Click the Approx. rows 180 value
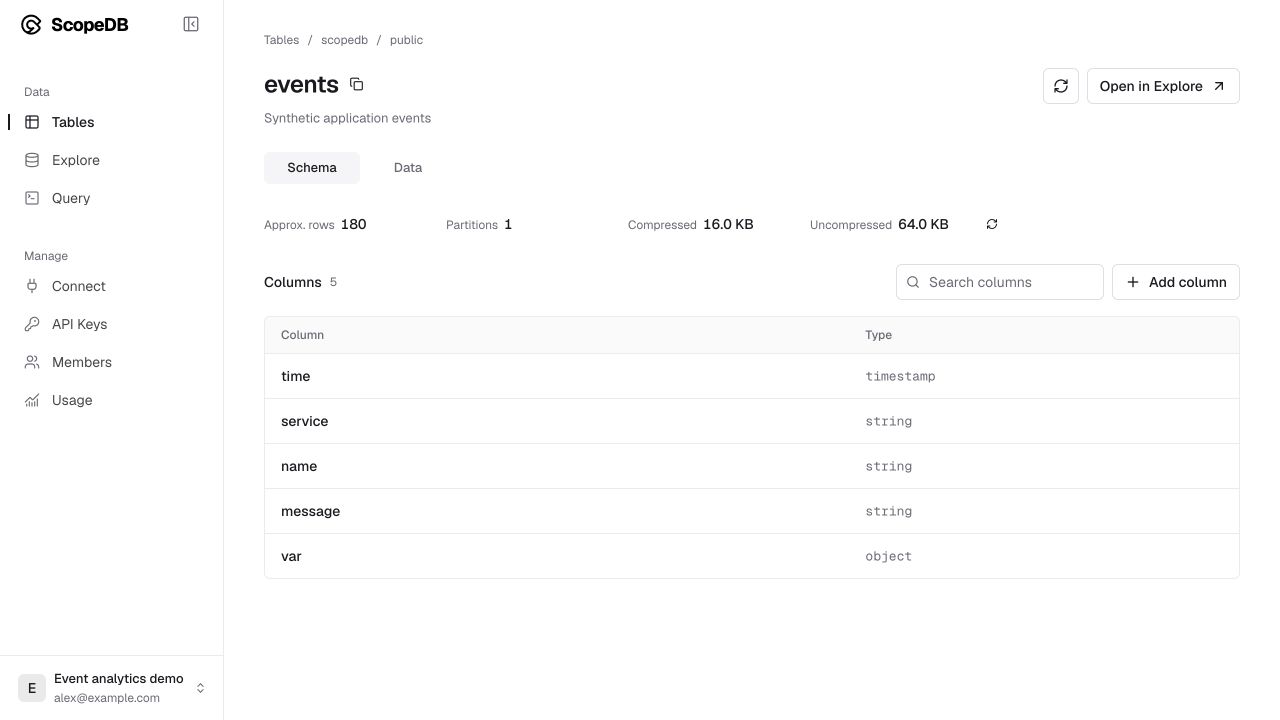 click(353, 224)
